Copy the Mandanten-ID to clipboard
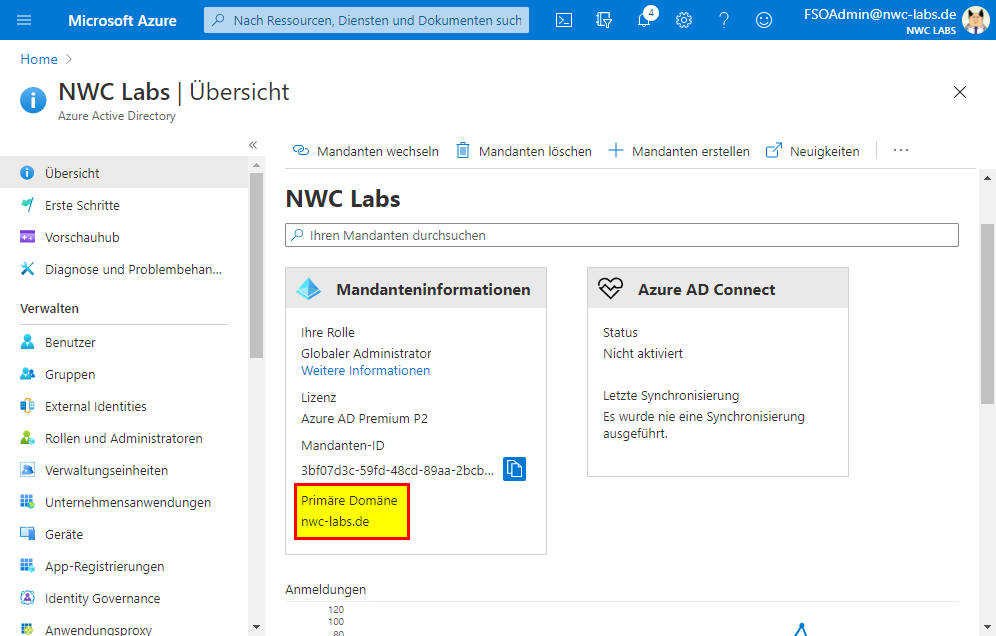996x636 pixels. (514, 469)
